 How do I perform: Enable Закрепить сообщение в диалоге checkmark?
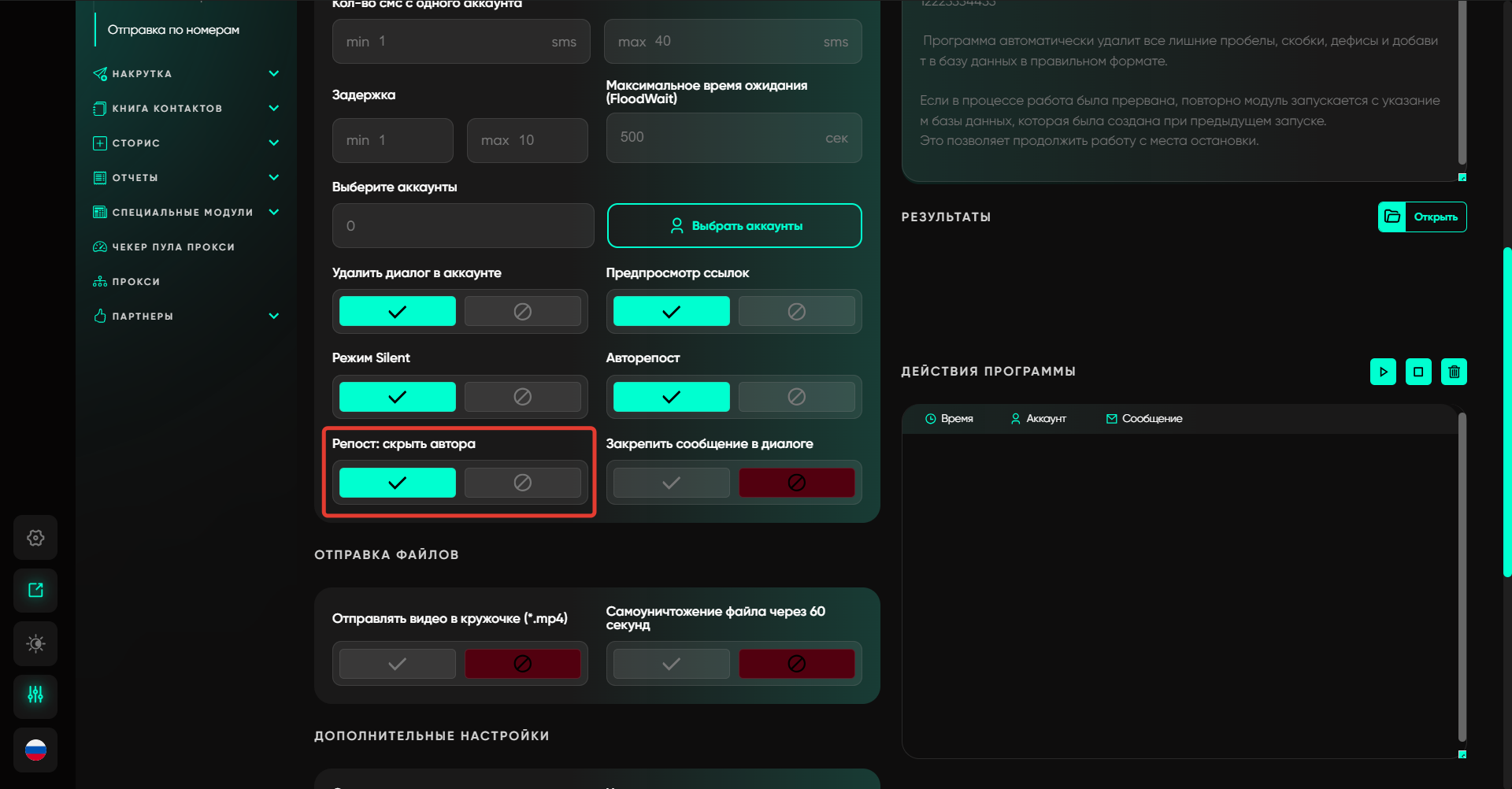pos(671,483)
